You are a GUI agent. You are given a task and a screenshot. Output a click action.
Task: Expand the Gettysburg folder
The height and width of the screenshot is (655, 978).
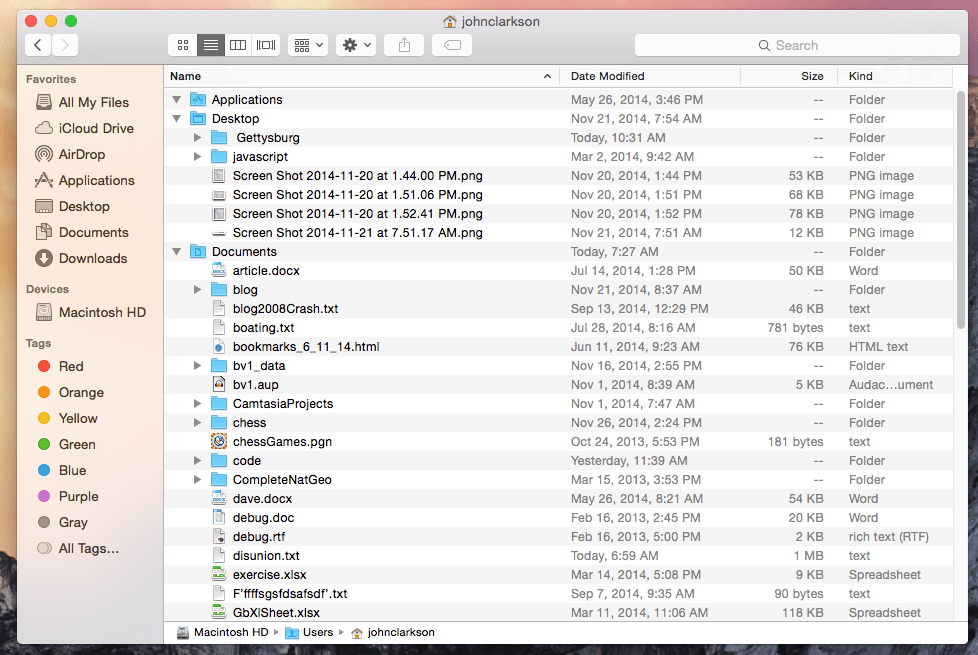(x=198, y=137)
